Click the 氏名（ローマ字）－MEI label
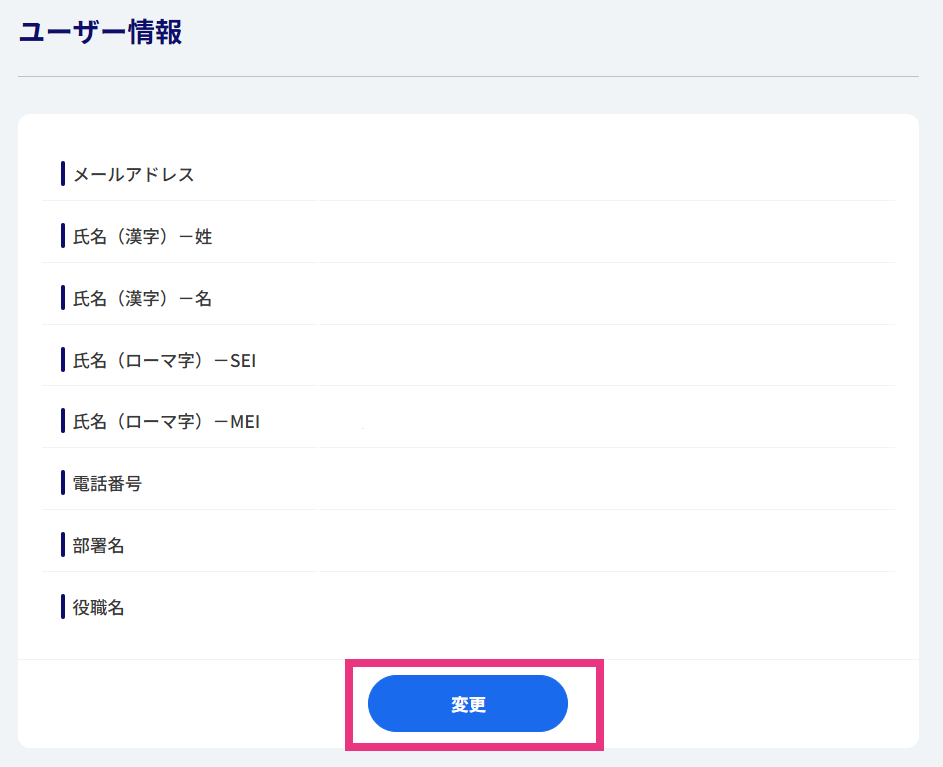The height and width of the screenshot is (767, 943). (166, 422)
